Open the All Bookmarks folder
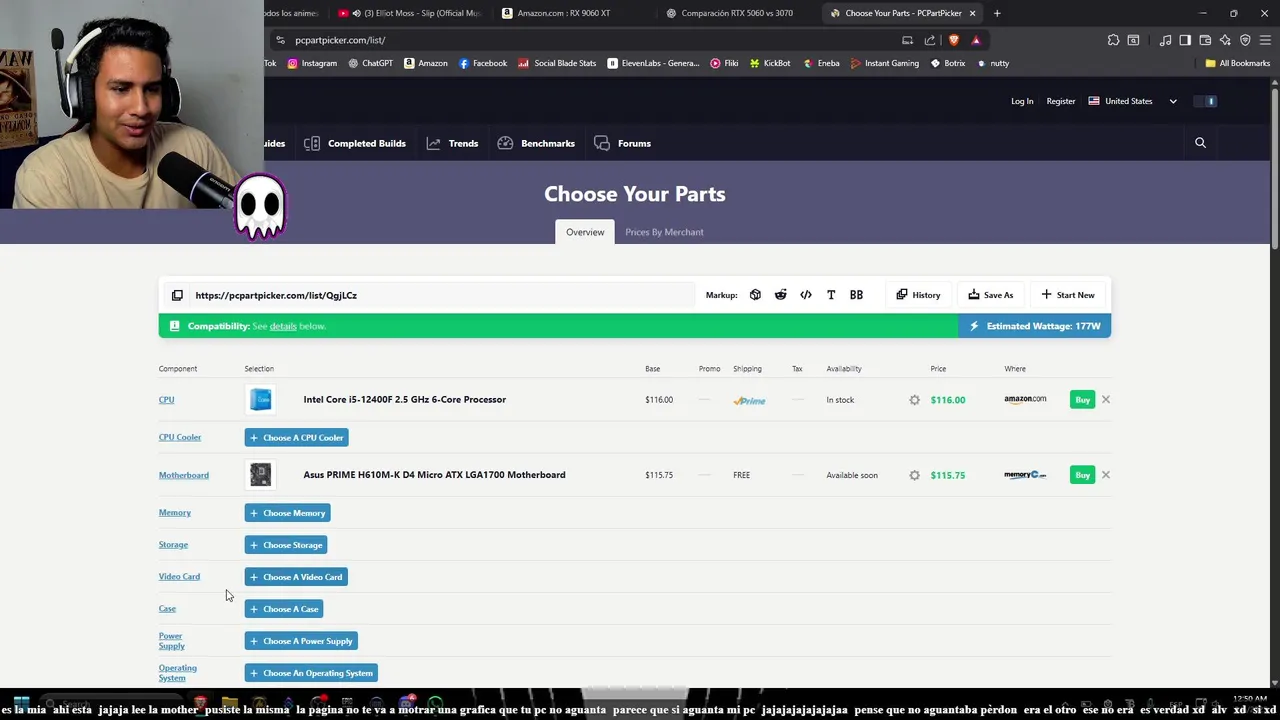 pos(1238,63)
